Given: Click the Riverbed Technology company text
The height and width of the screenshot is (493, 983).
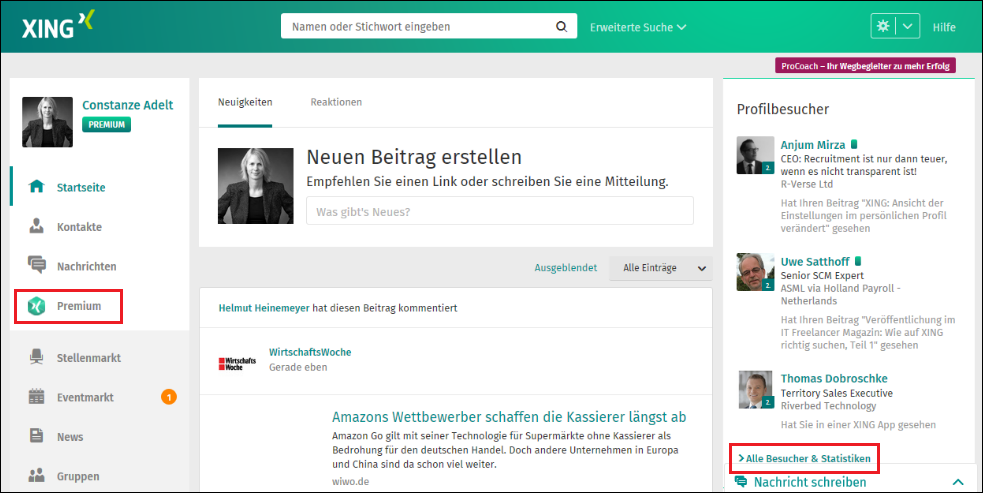Looking at the screenshot, I should [x=828, y=406].
